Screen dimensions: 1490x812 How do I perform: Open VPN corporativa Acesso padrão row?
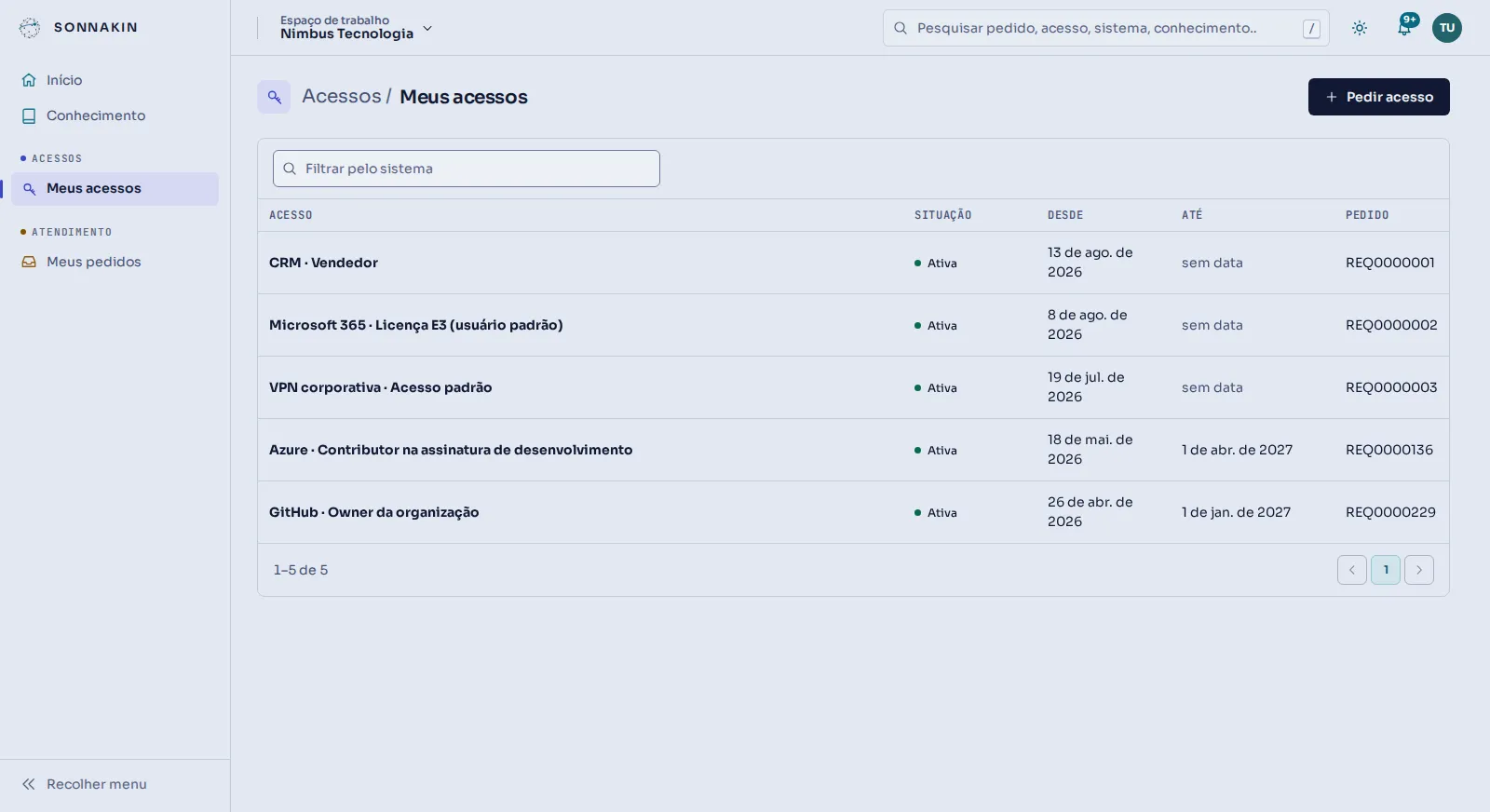coord(853,387)
